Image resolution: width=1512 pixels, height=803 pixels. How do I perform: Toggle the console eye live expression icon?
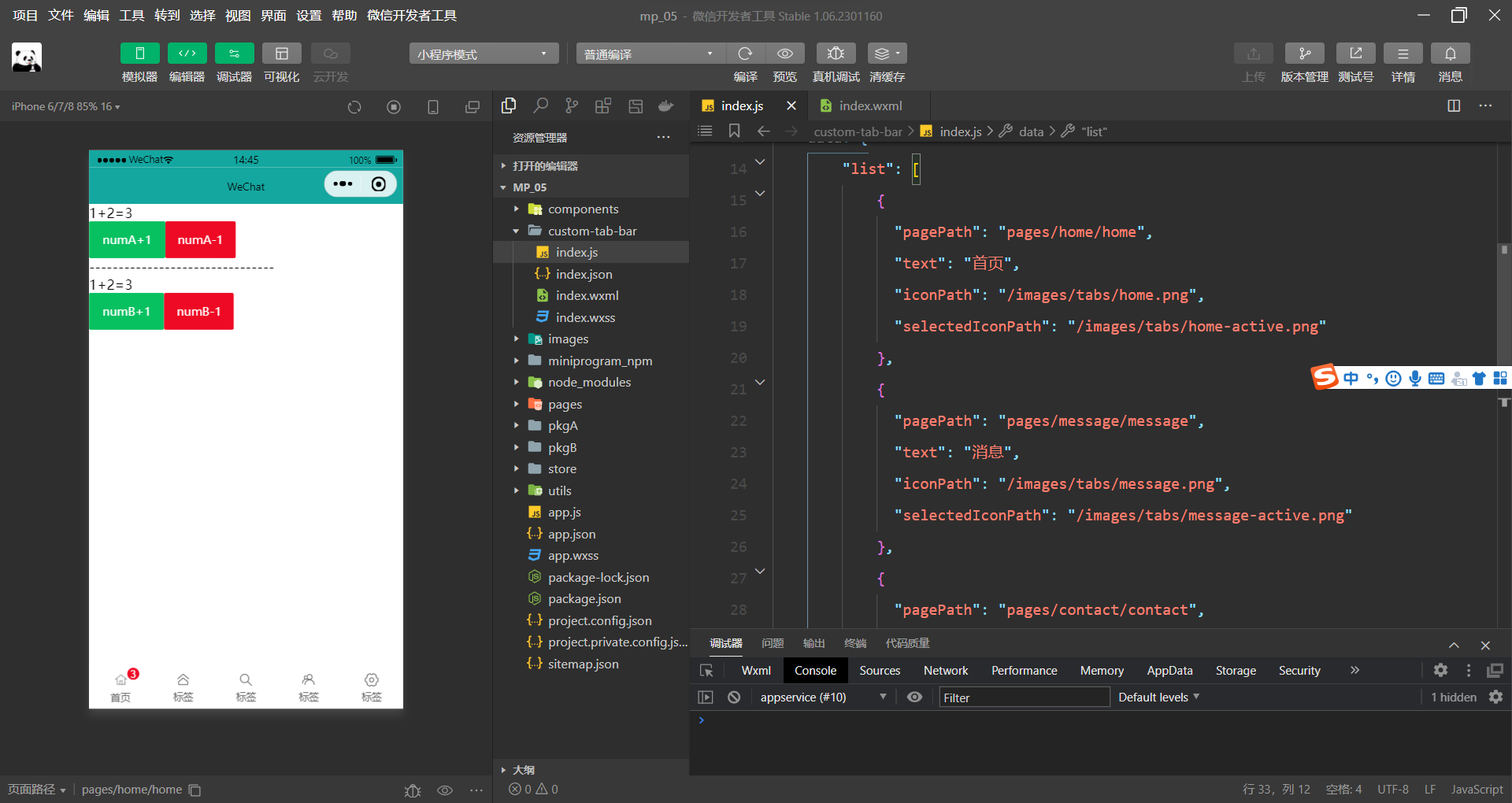(x=914, y=697)
